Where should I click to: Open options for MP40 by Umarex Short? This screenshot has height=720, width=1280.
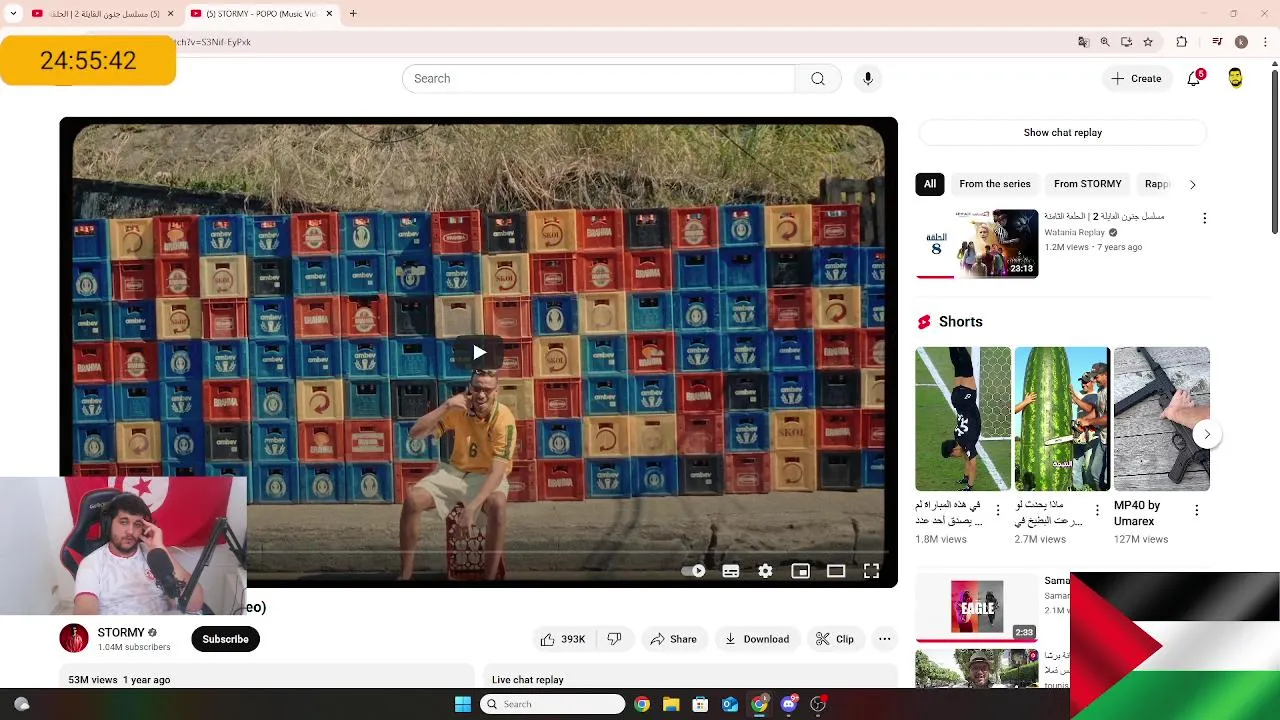(1196, 510)
